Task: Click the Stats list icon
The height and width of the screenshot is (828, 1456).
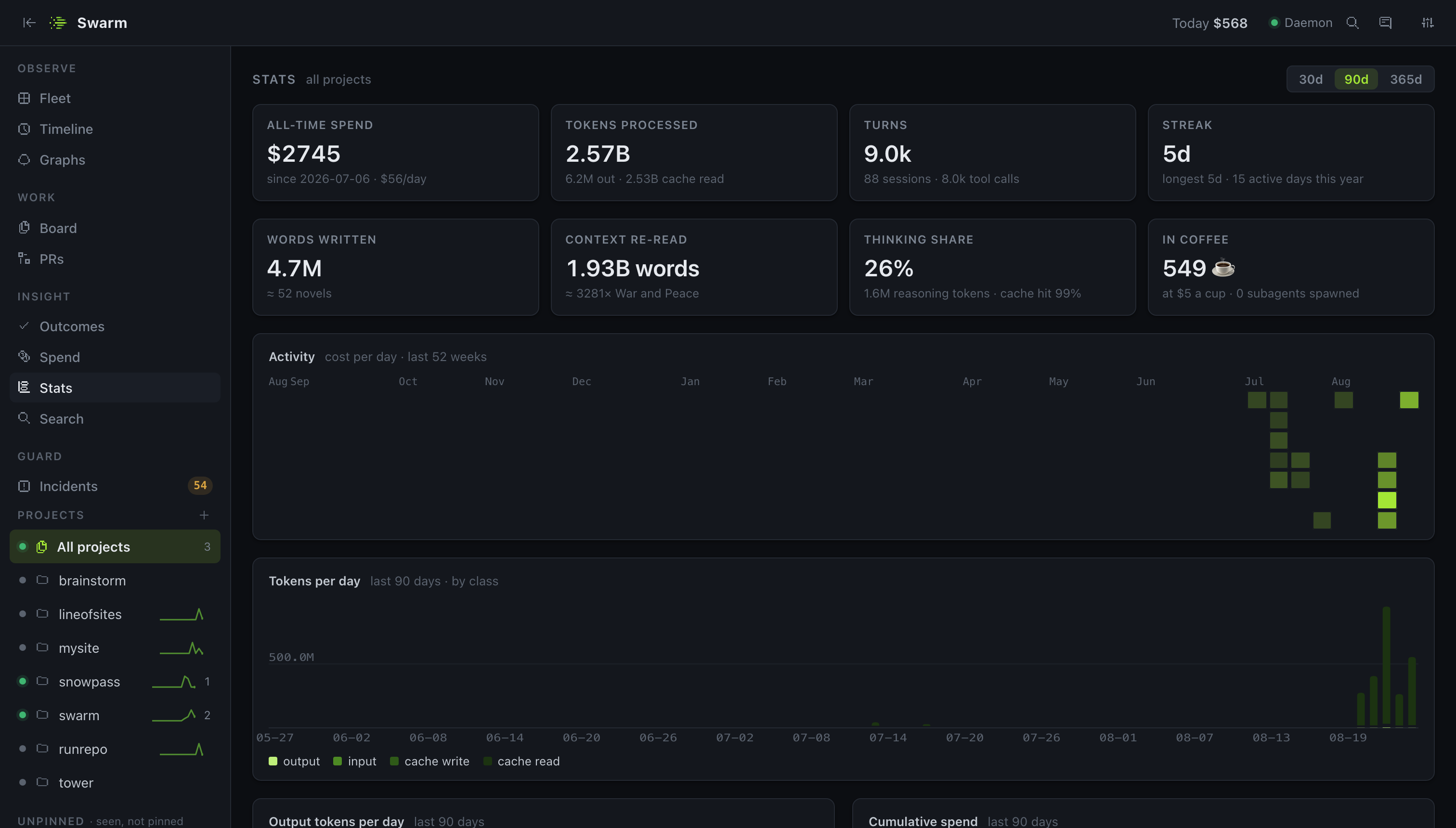Action: [24, 387]
